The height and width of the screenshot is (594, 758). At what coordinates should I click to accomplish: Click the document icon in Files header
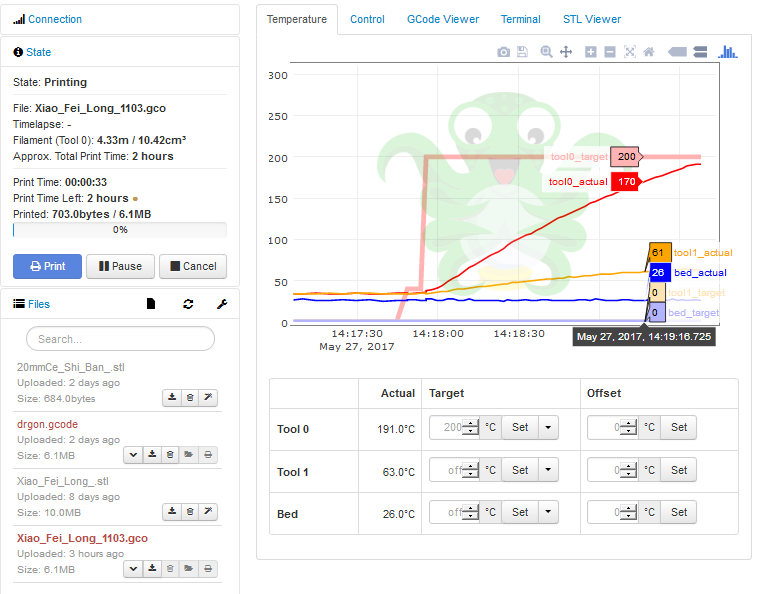[151, 304]
